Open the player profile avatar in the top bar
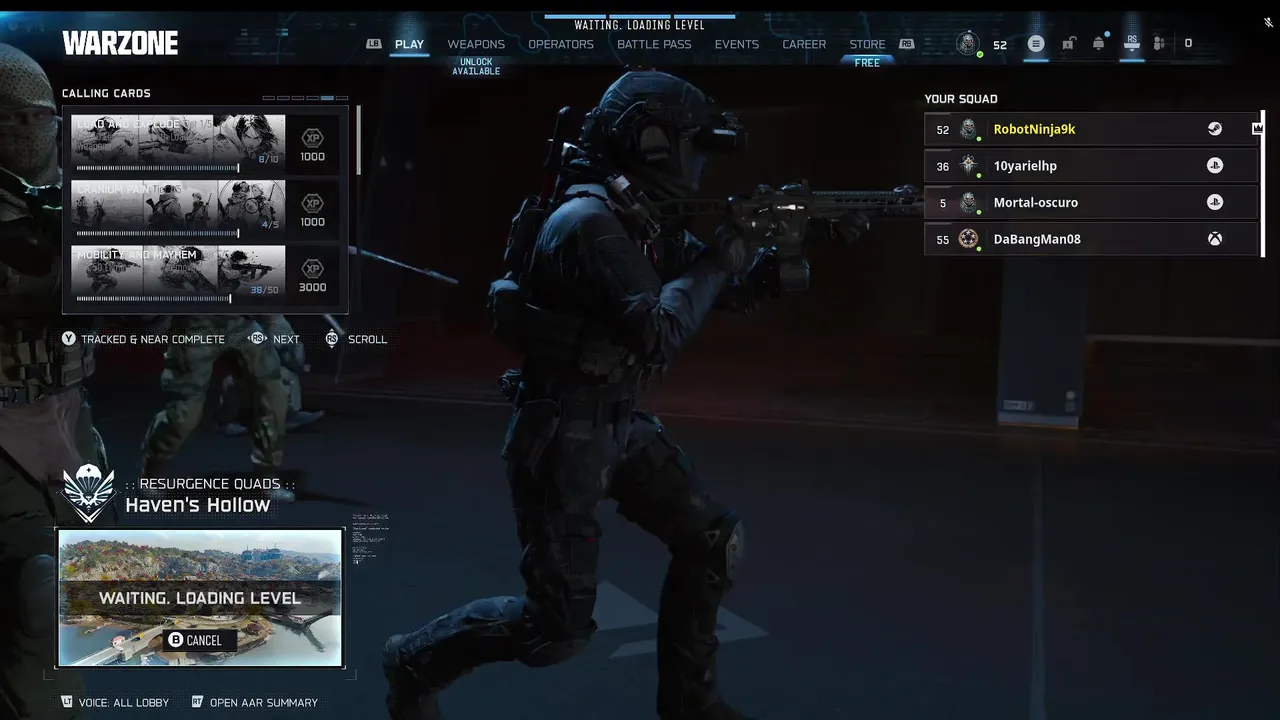 (x=967, y=43)
